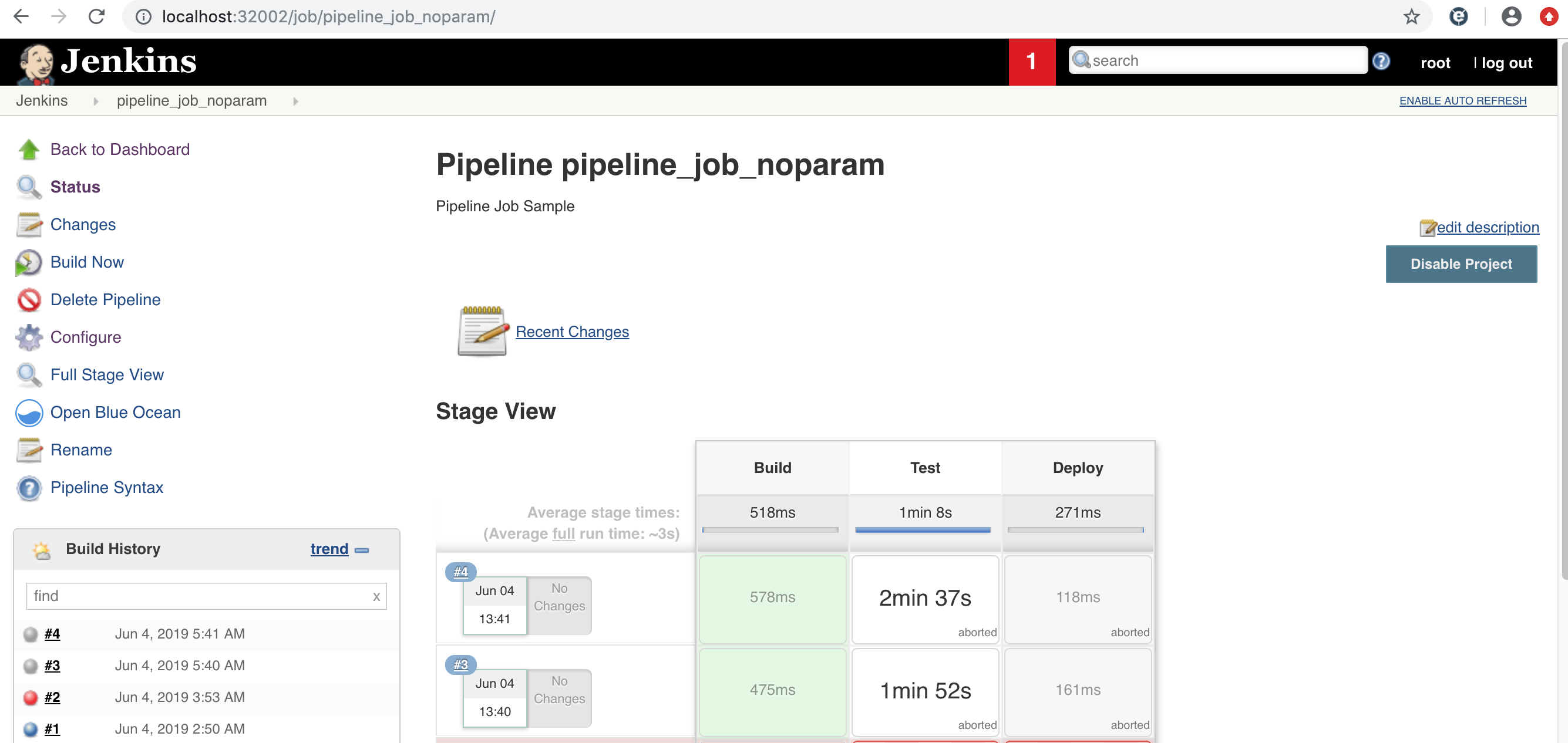
Task: Select the pipeline_job_noparam breadcrumb entry
Action: (191, 100)
